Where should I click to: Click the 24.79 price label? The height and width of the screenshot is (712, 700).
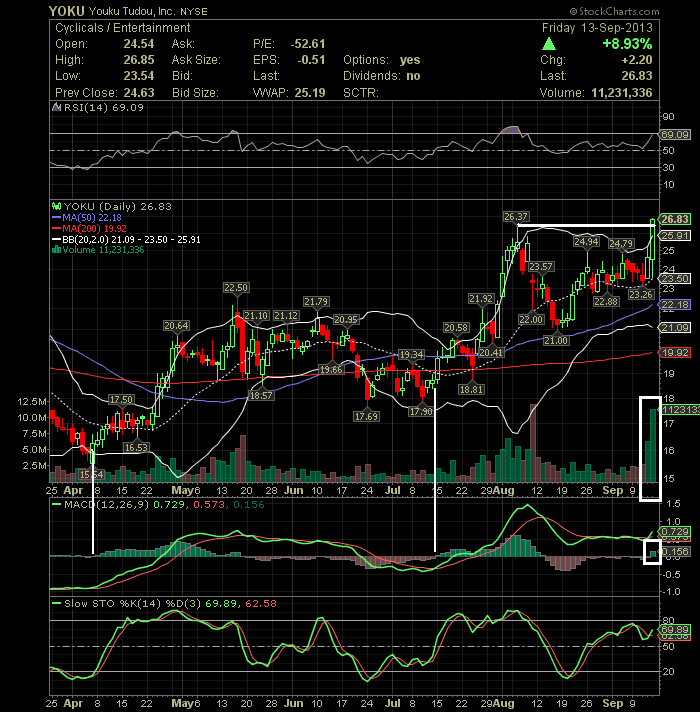[x=621, y=244]
